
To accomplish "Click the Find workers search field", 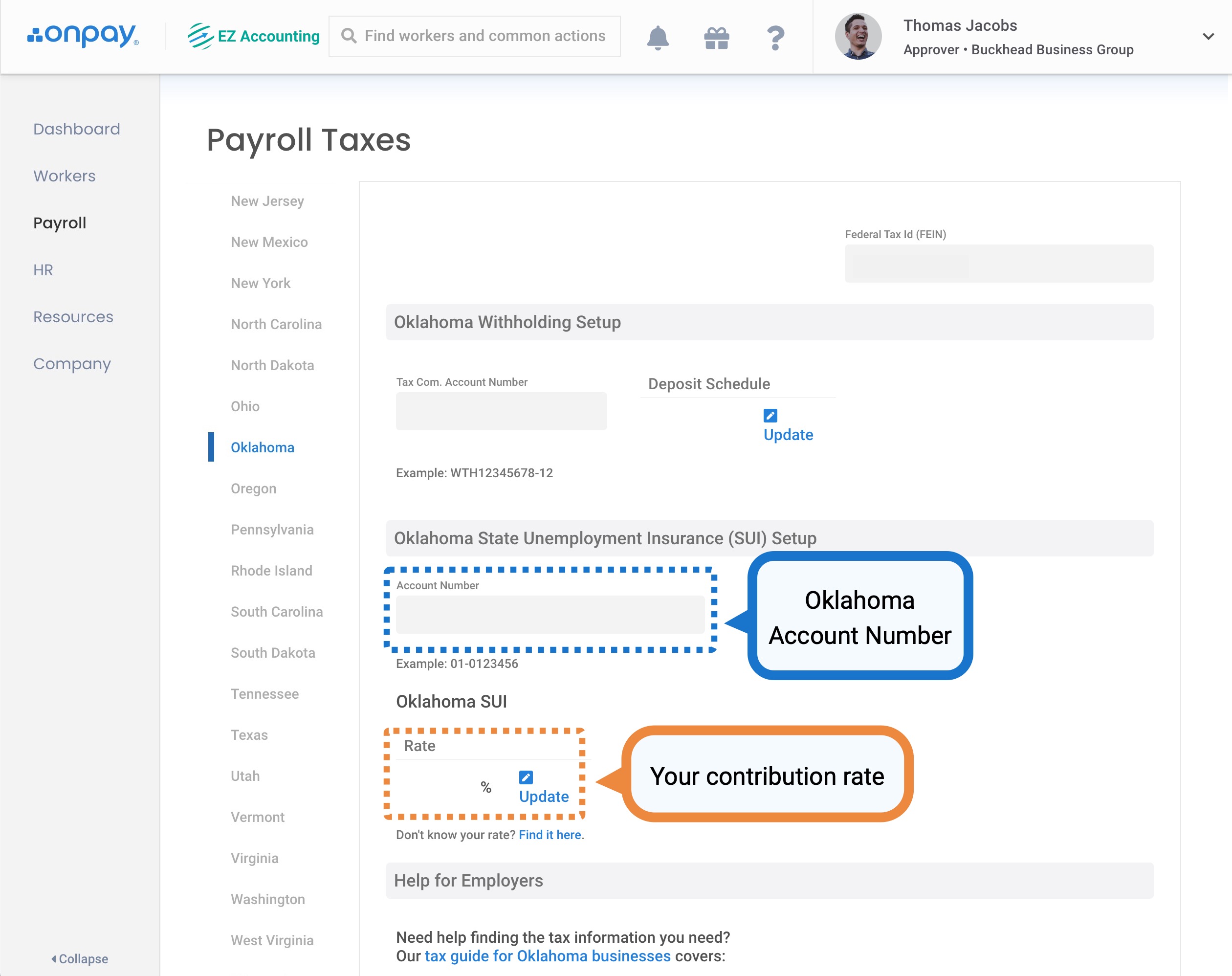I will click(484, 36).
